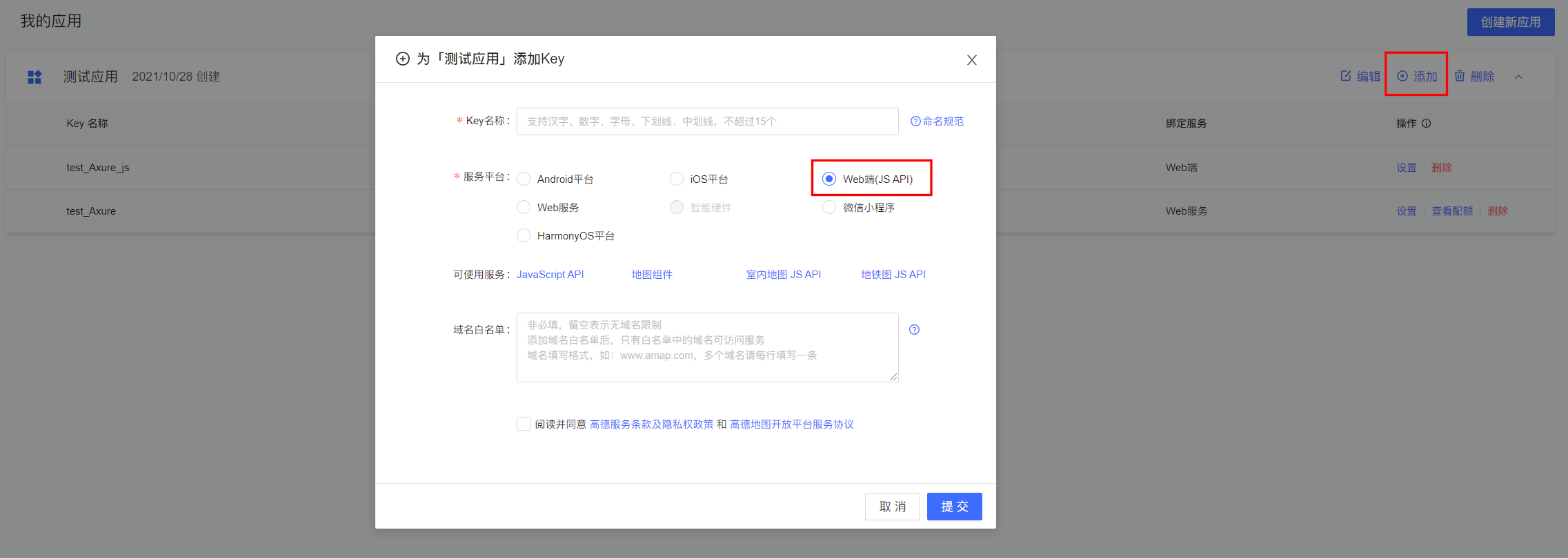Click the app grid icon beside 测试应用

click(x=34, y=77)
